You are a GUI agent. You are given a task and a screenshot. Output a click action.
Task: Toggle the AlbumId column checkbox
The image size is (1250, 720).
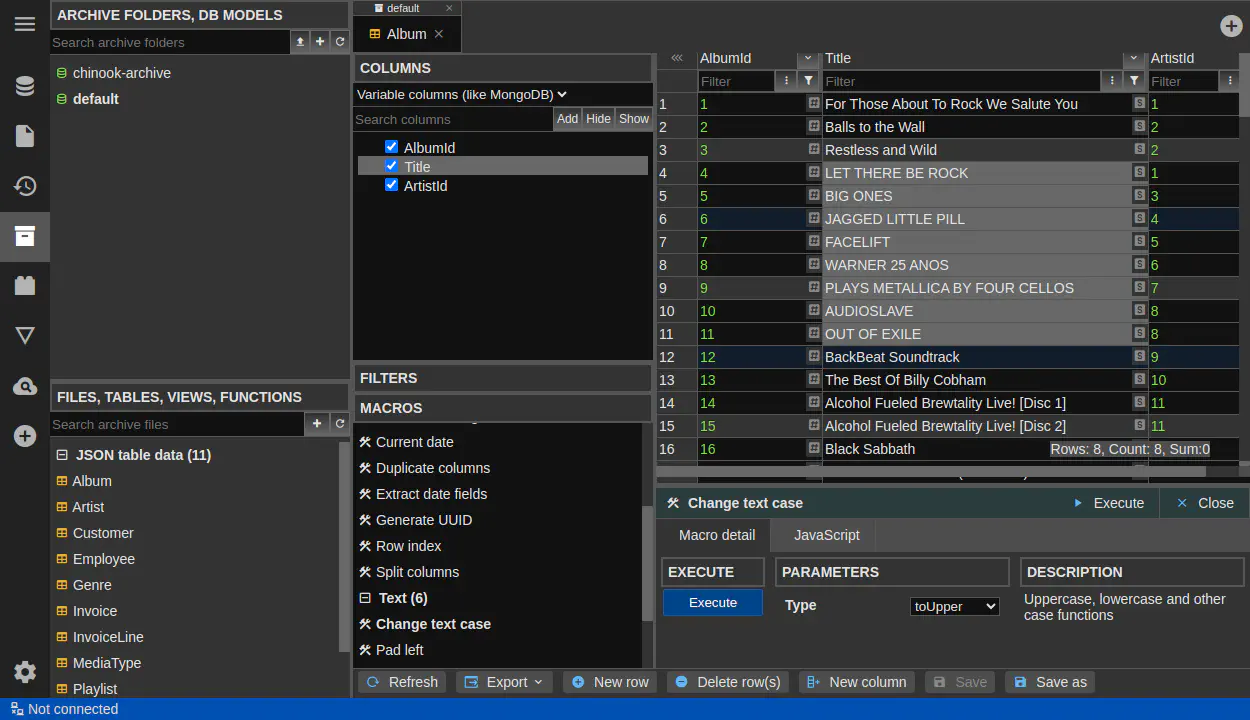tap(391, 147)
